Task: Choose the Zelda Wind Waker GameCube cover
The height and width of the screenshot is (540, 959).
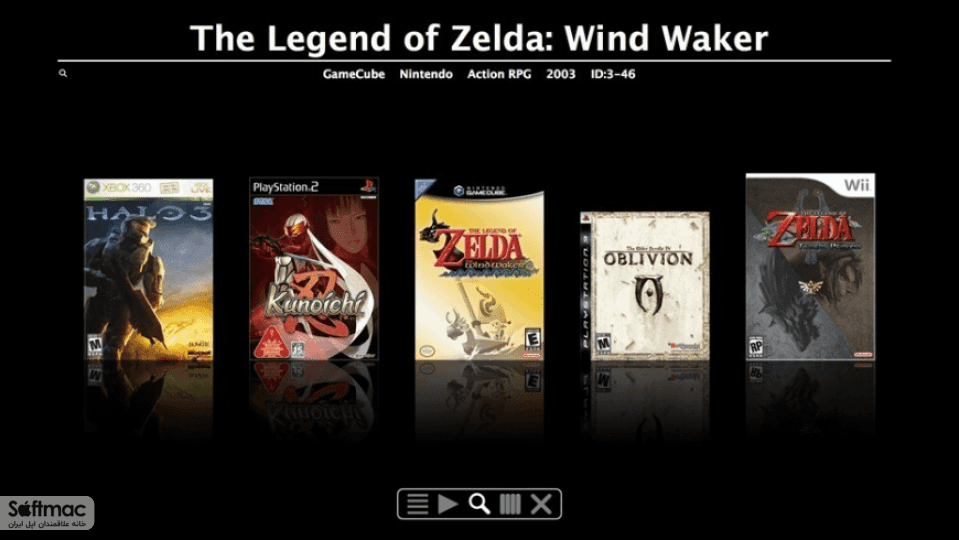Action: pos(479,269)
